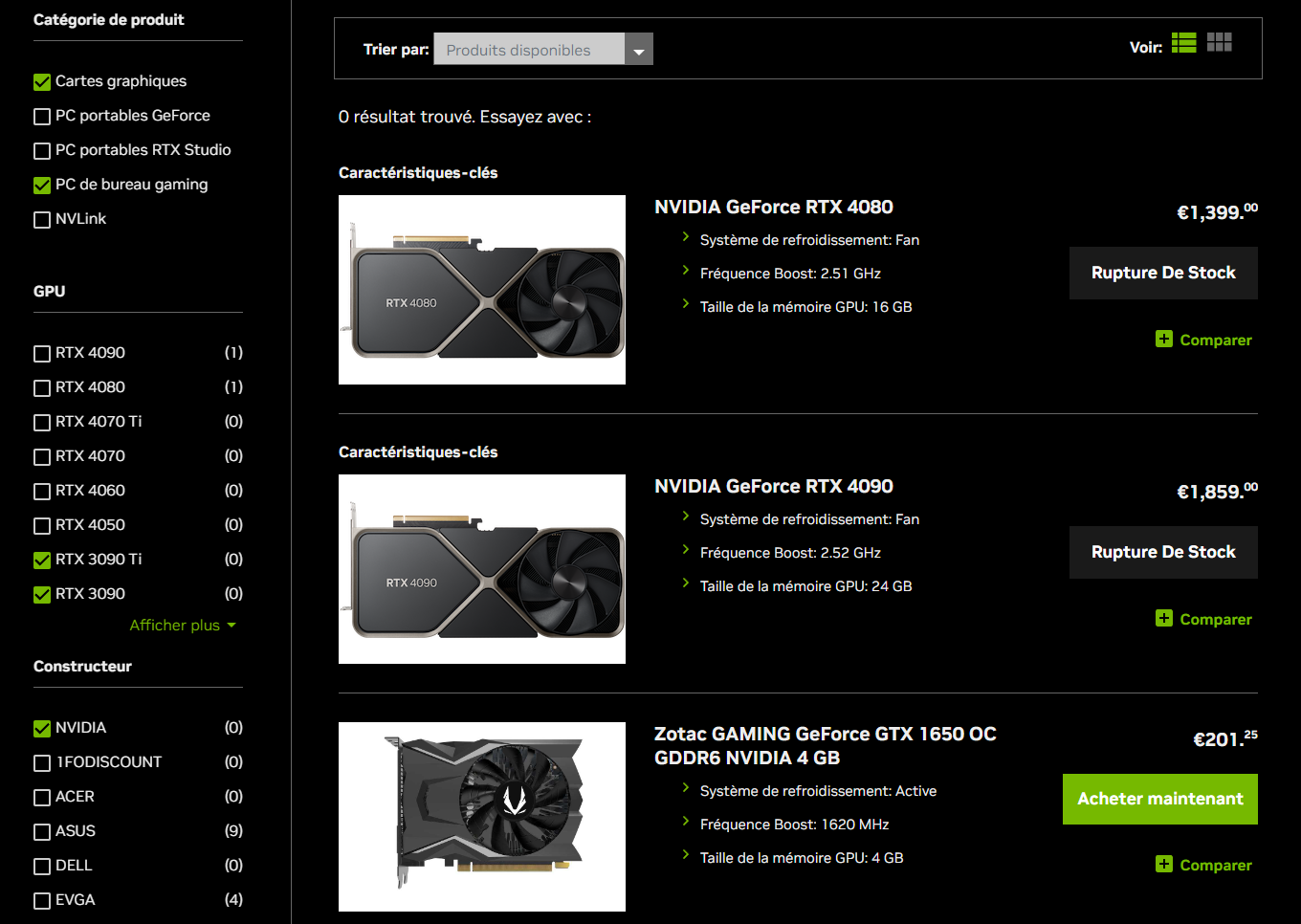Tick the RTX 4050 checkbox
Viewport: 1301px width, 924px height.
pyautogui.click(x=42, y=526)
